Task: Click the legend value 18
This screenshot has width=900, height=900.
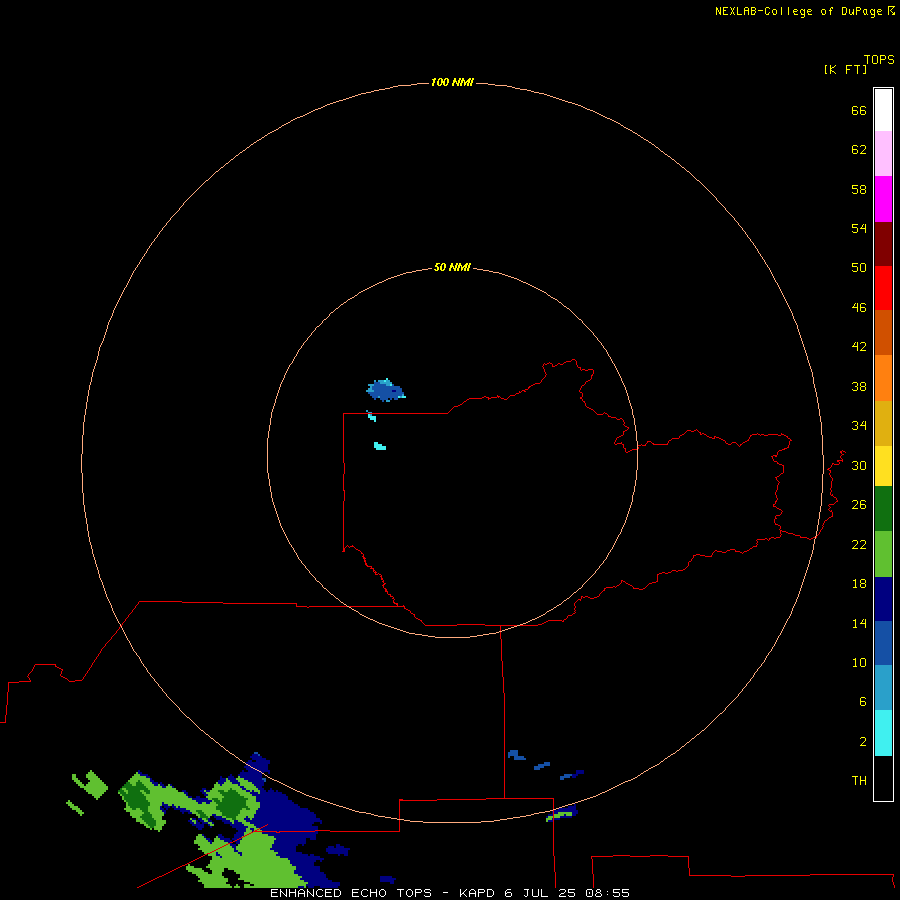Action: 859,584
